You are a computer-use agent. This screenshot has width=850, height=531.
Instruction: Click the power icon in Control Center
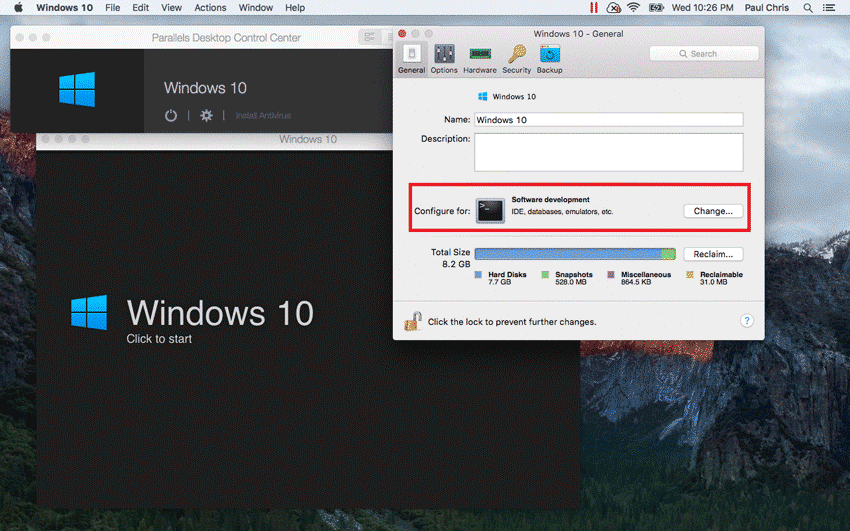pyautogui.click(x=171, y=115)
